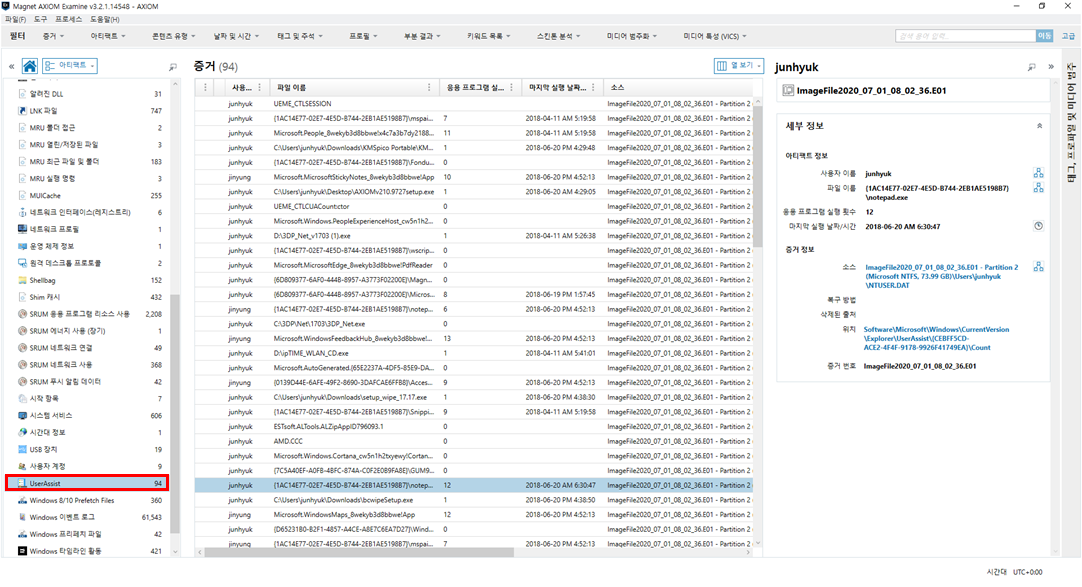Sort by the 소스 column header
1082x587 pixels.
coord(679,88)
